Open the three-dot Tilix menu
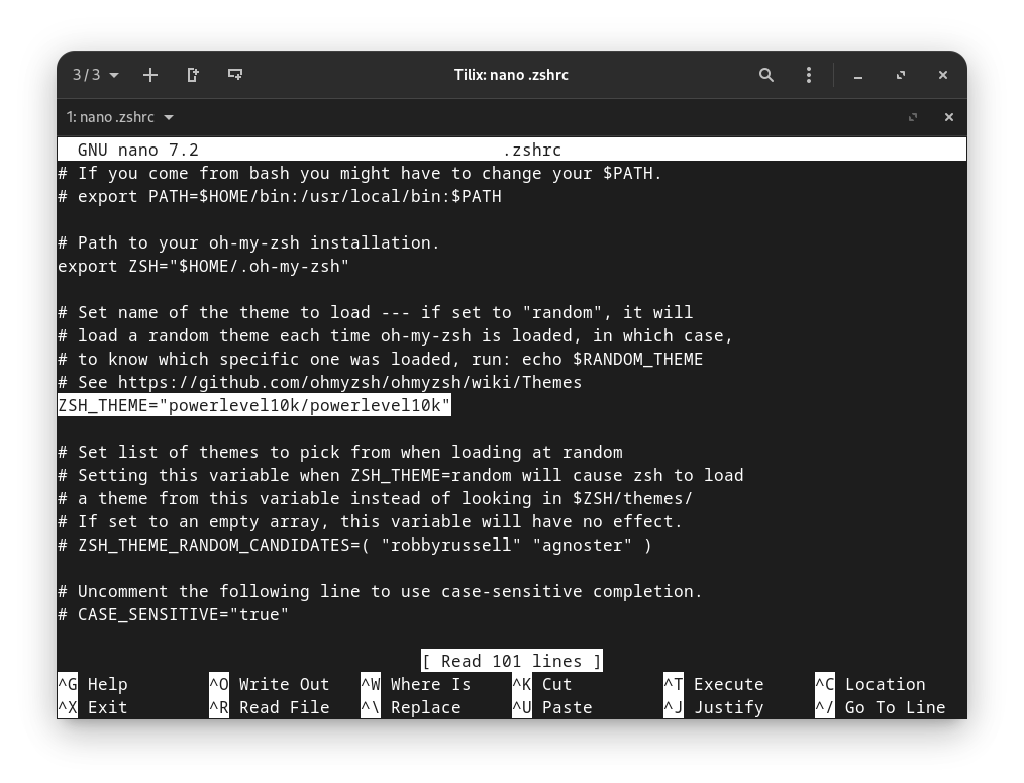This screenshot has height=783, width=1024. [x=808, y=75]
